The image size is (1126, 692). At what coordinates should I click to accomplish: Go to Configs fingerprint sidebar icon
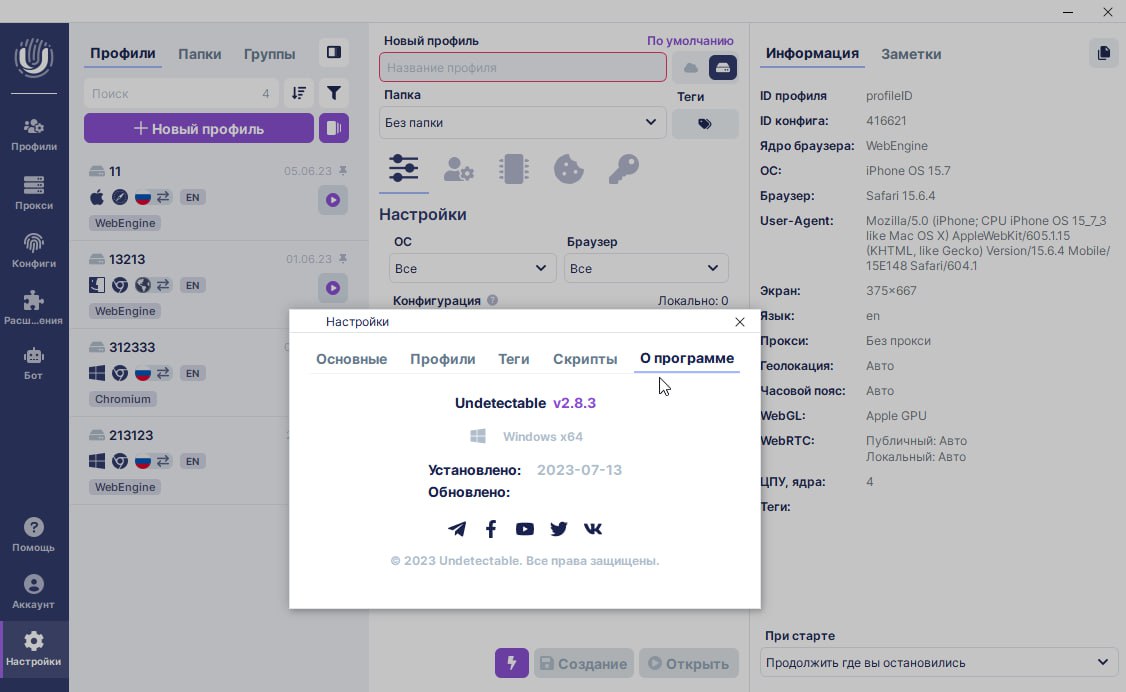tap(34, 251)
